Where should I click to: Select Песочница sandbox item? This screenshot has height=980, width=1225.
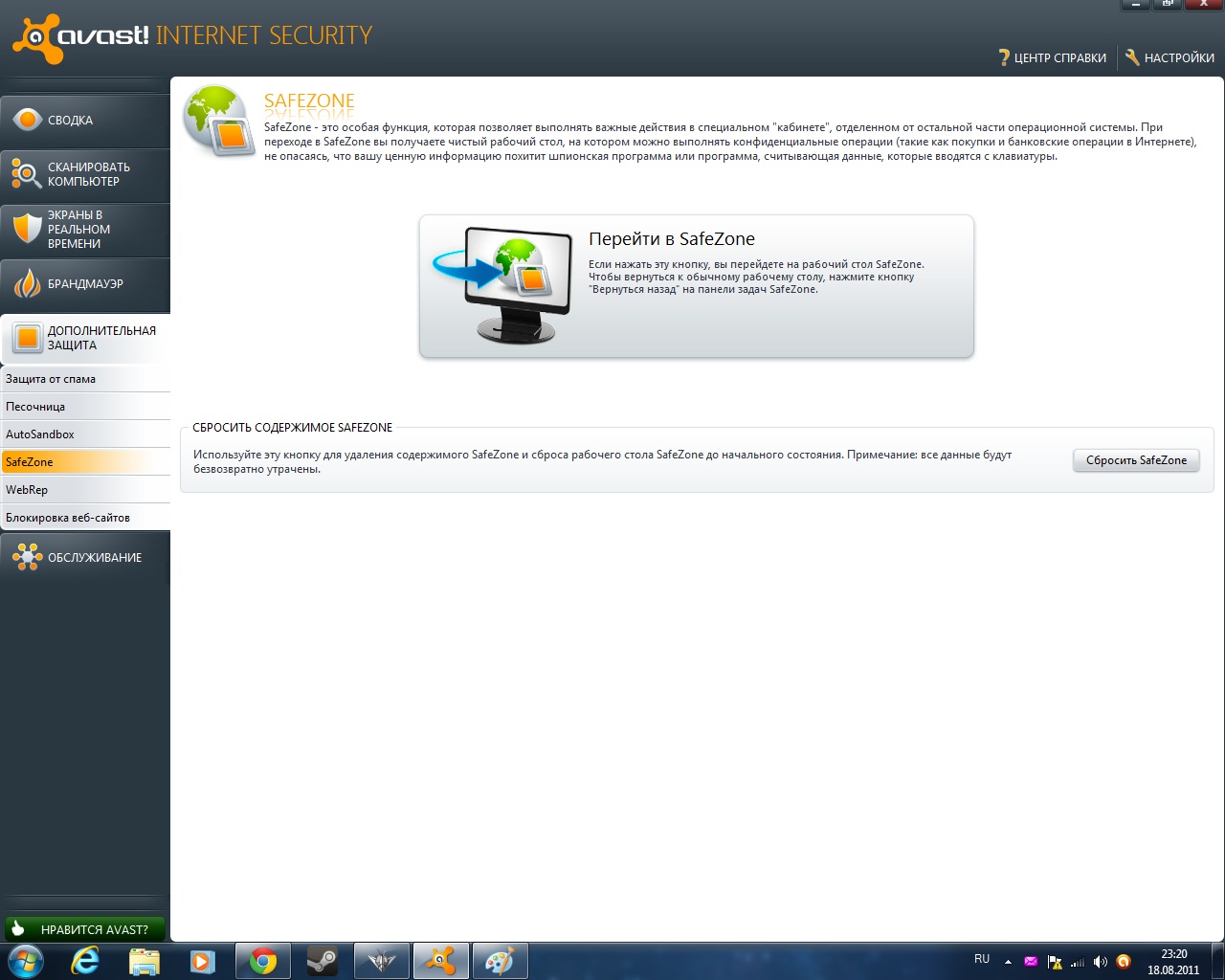click(x=85, y=407)
